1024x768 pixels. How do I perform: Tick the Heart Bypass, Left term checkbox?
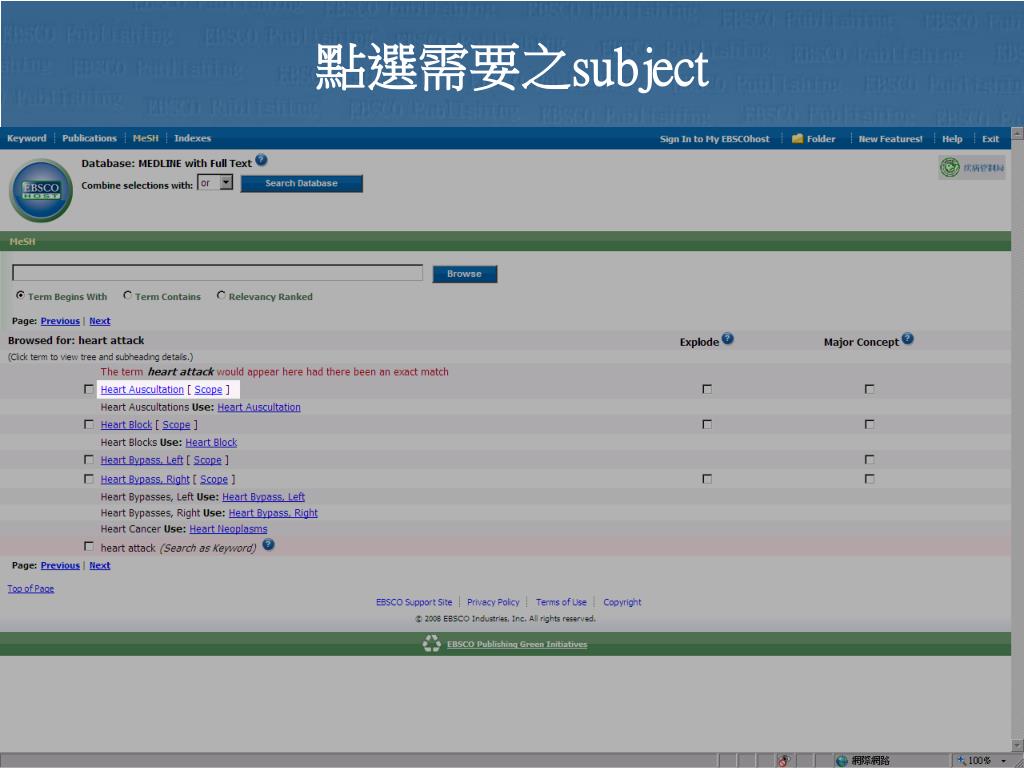tap(89, 460)
